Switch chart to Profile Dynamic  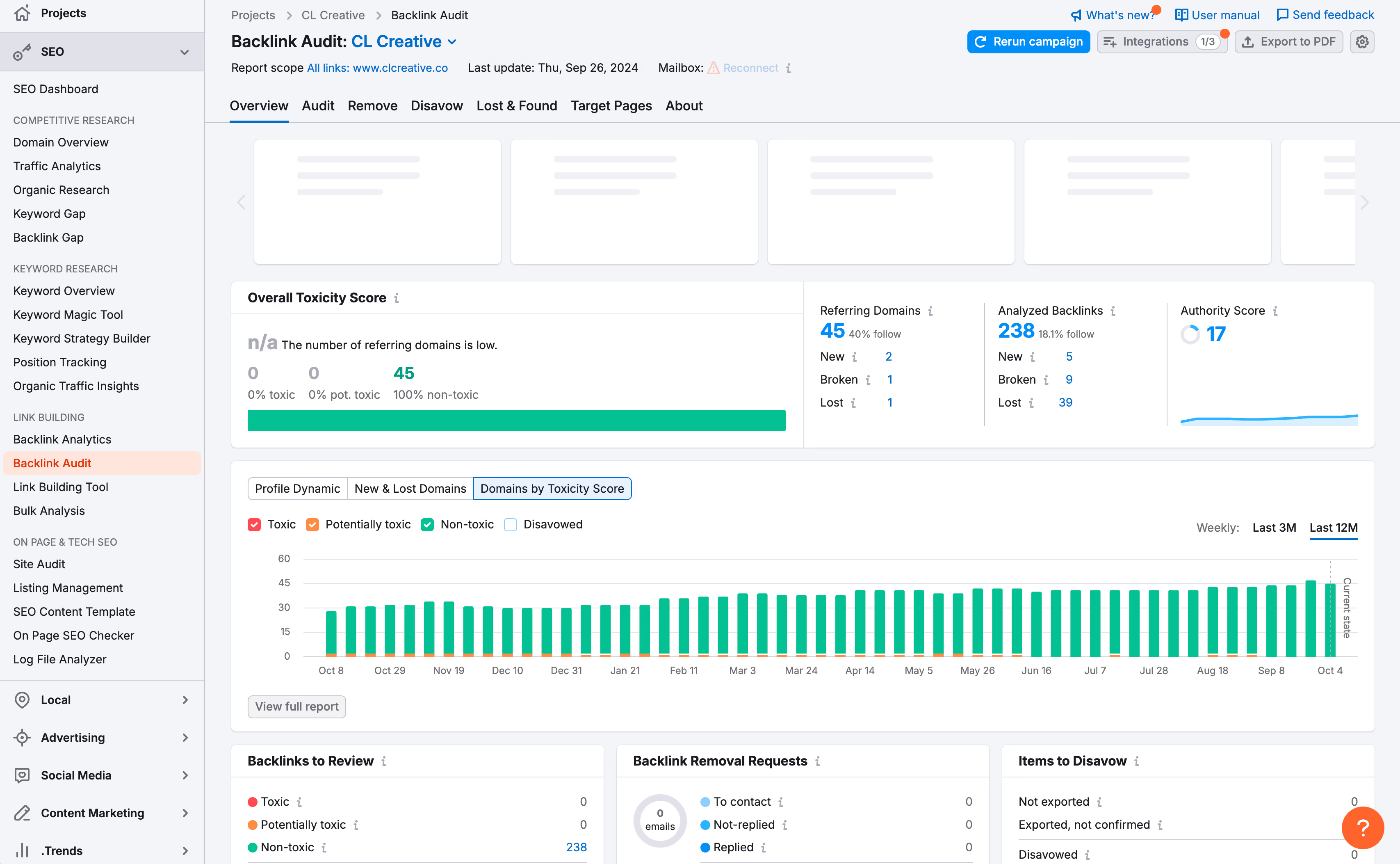298,489
